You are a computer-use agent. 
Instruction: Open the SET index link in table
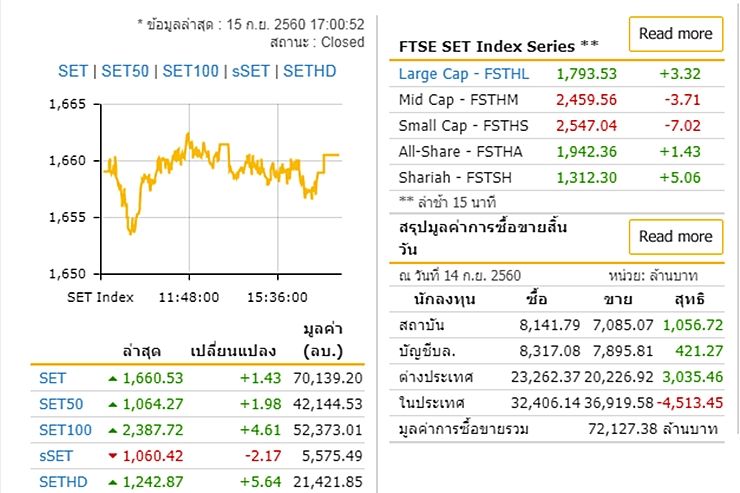click(51, 378)
